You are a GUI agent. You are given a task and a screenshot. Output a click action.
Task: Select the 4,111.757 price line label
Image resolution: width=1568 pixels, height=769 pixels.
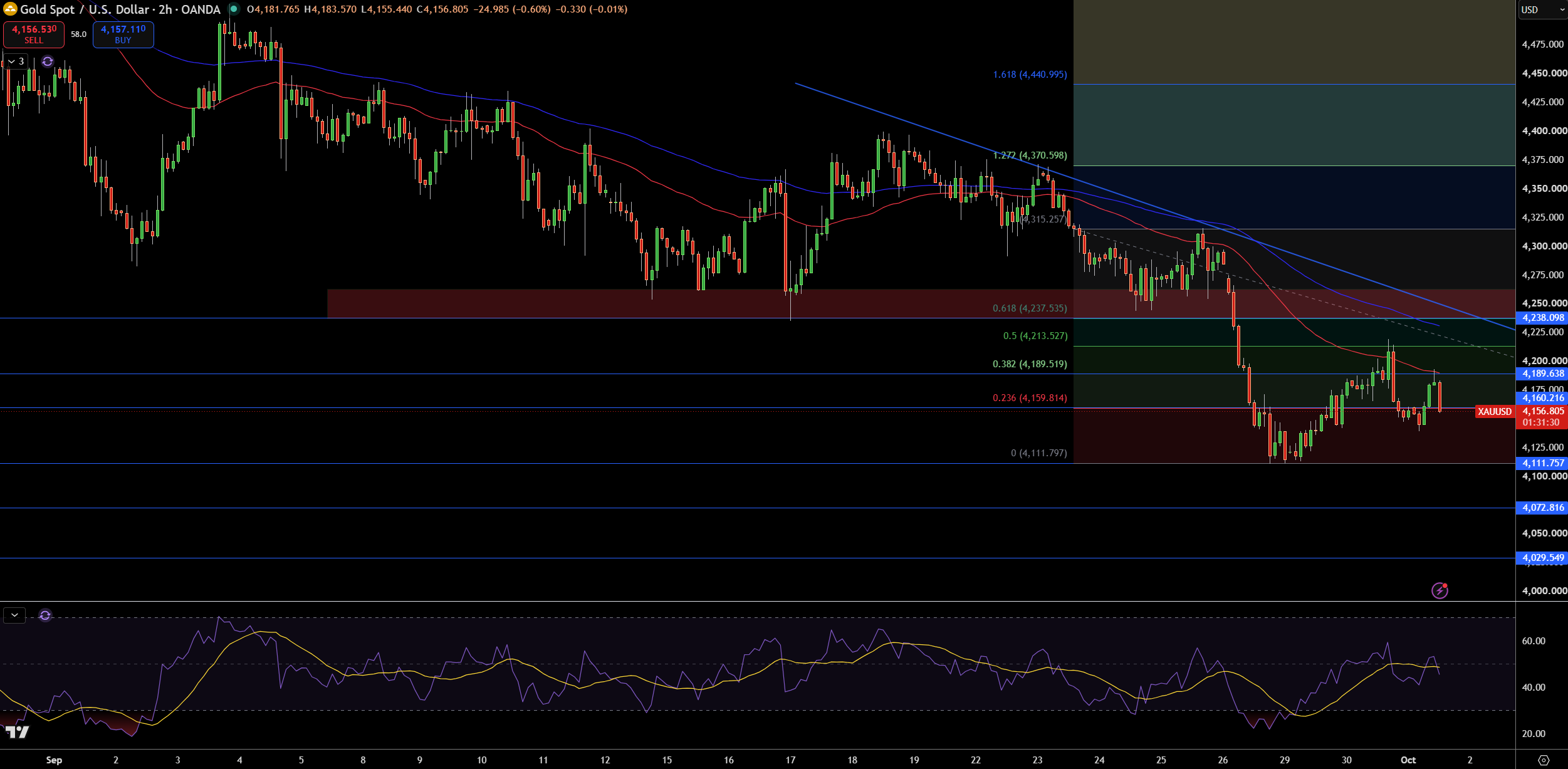(1542, 463)
